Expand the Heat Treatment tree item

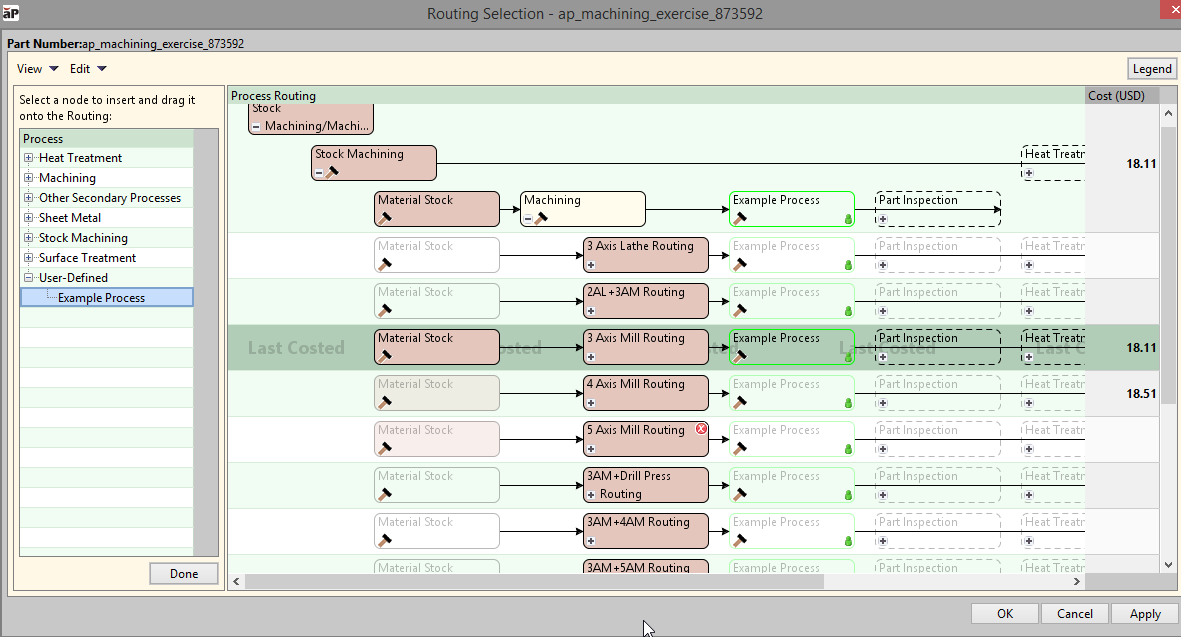(29, 158)
